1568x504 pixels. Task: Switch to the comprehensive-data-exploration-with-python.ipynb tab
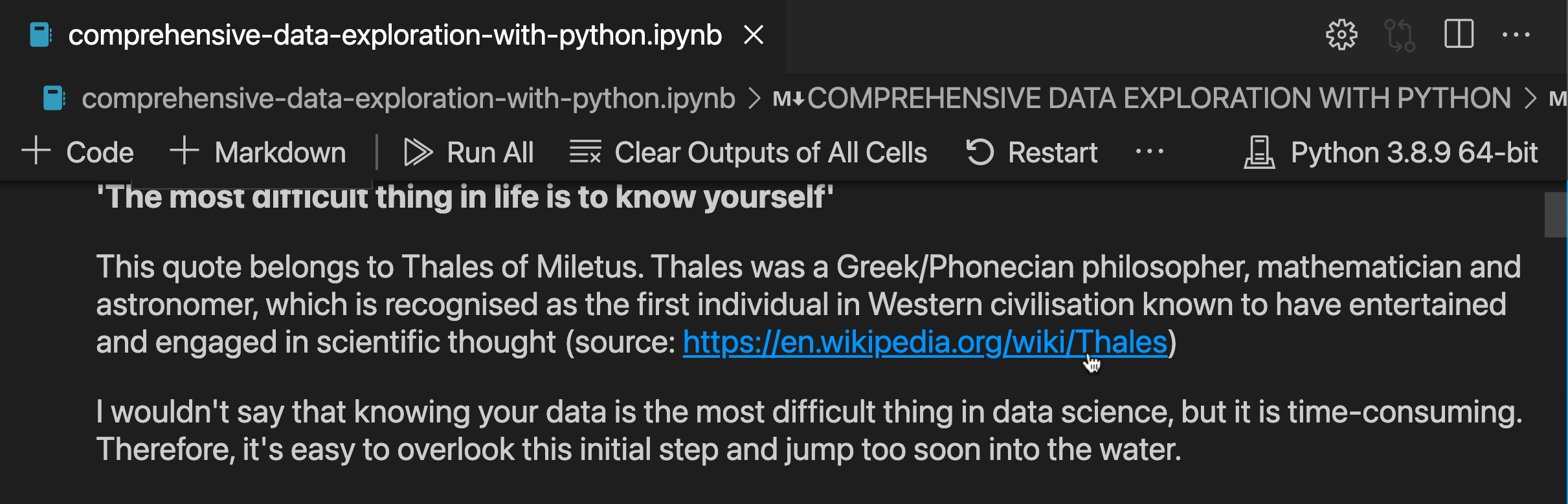(x=394, y=35)
